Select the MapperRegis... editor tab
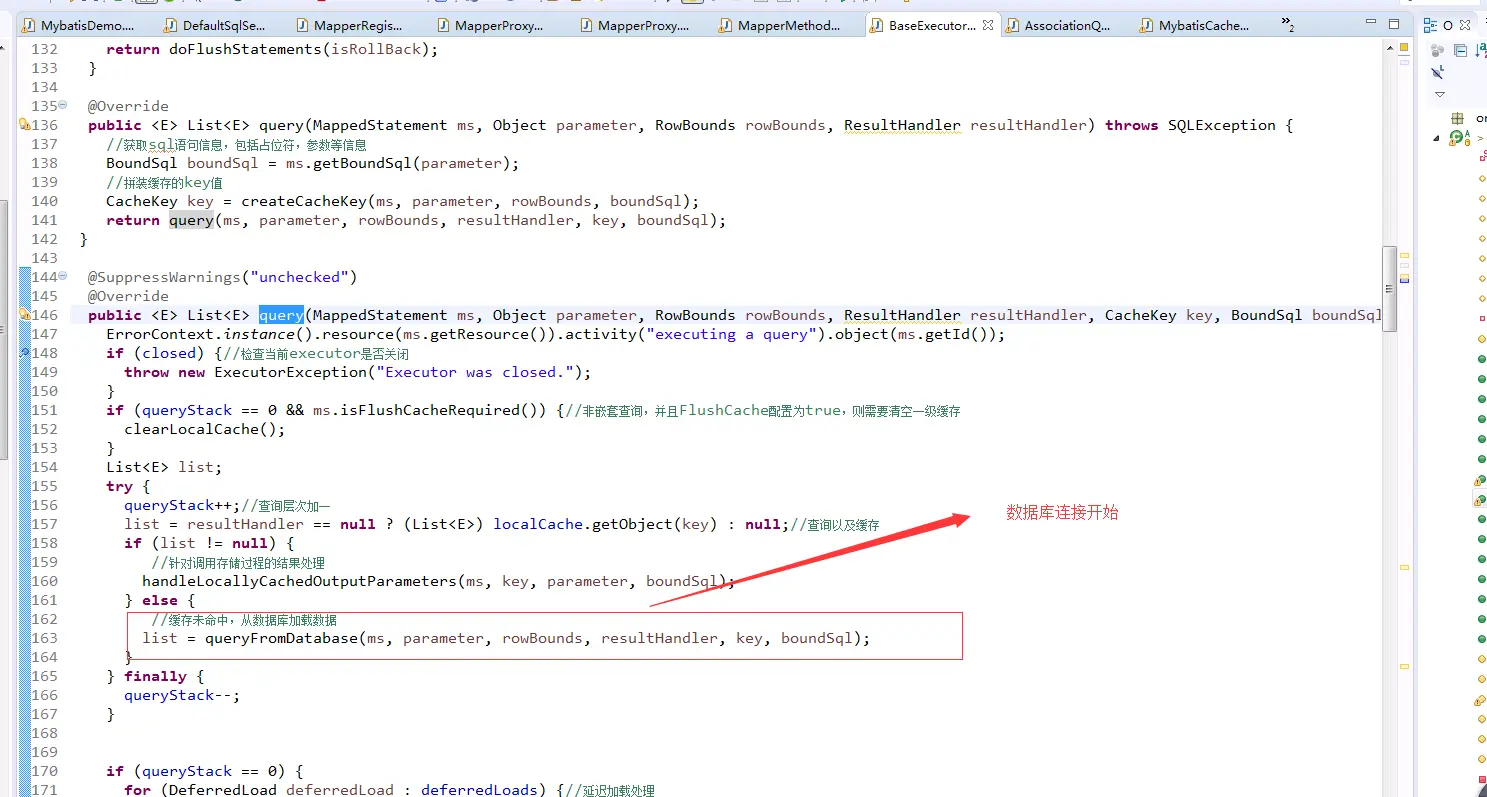Viewport: 1487px width, 797px height. (350, 25)
